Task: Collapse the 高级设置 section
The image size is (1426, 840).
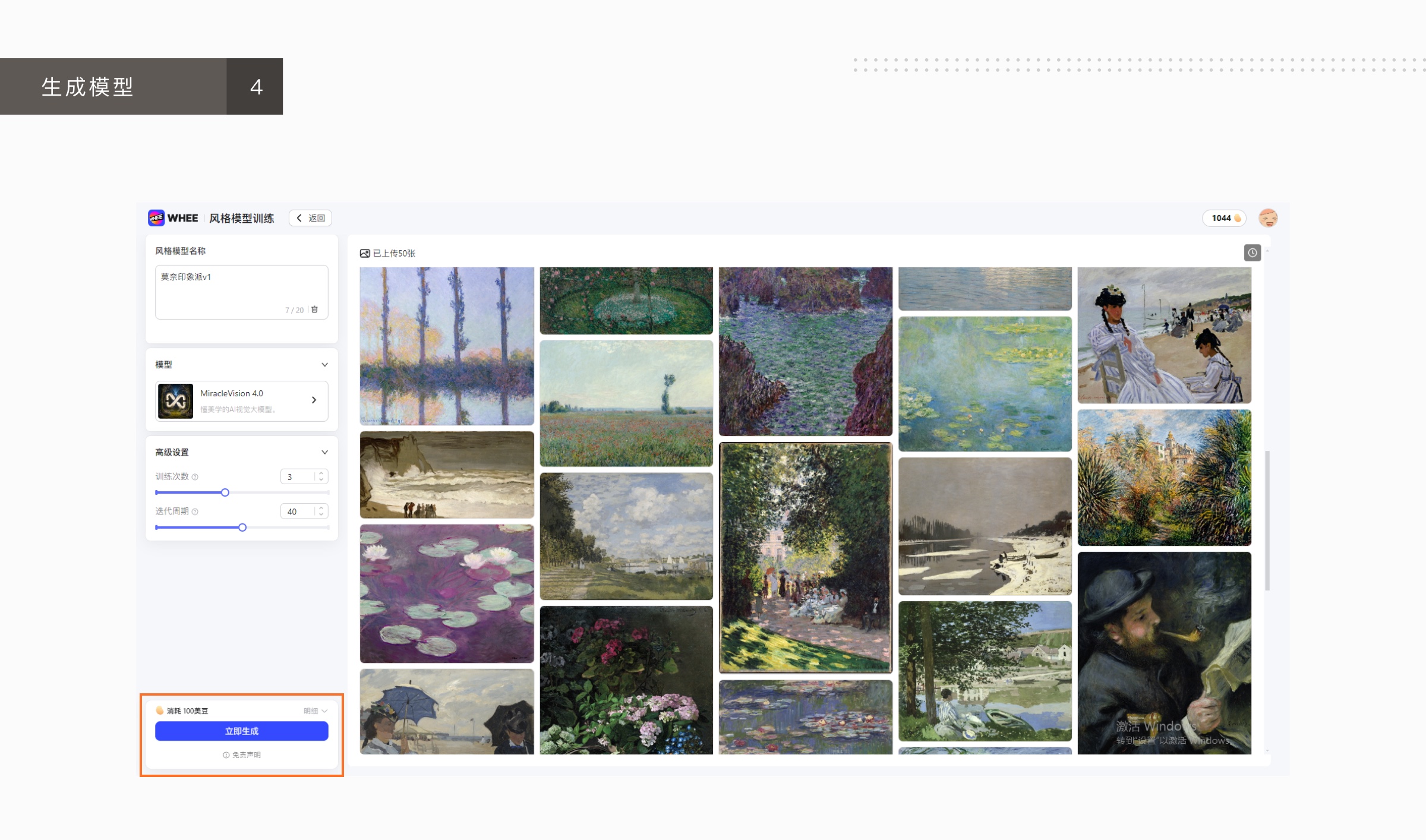Action: (x=324, y=453)
